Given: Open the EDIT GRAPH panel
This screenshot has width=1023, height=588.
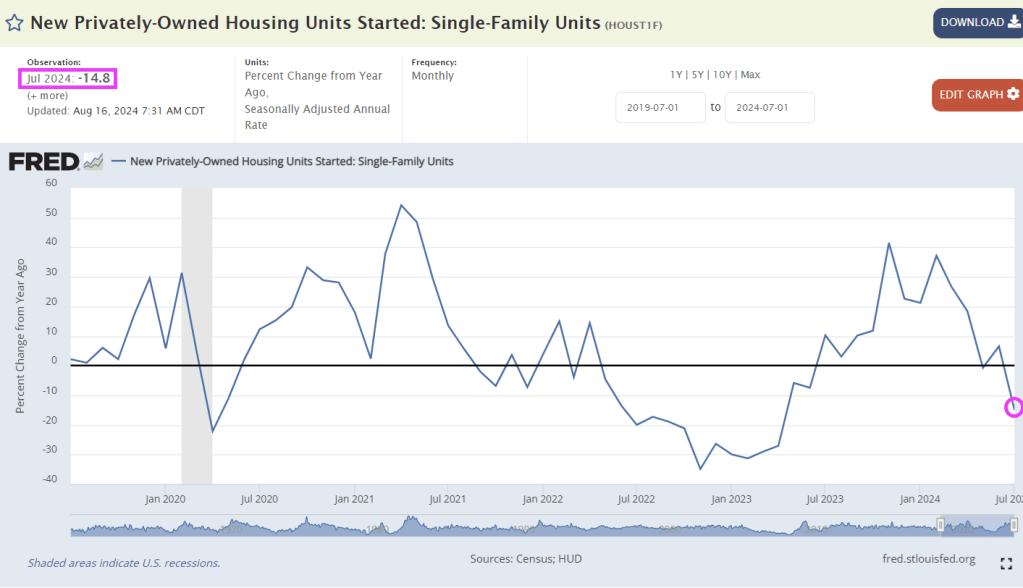Looking at the screenshot, I should tap(977, 94).
